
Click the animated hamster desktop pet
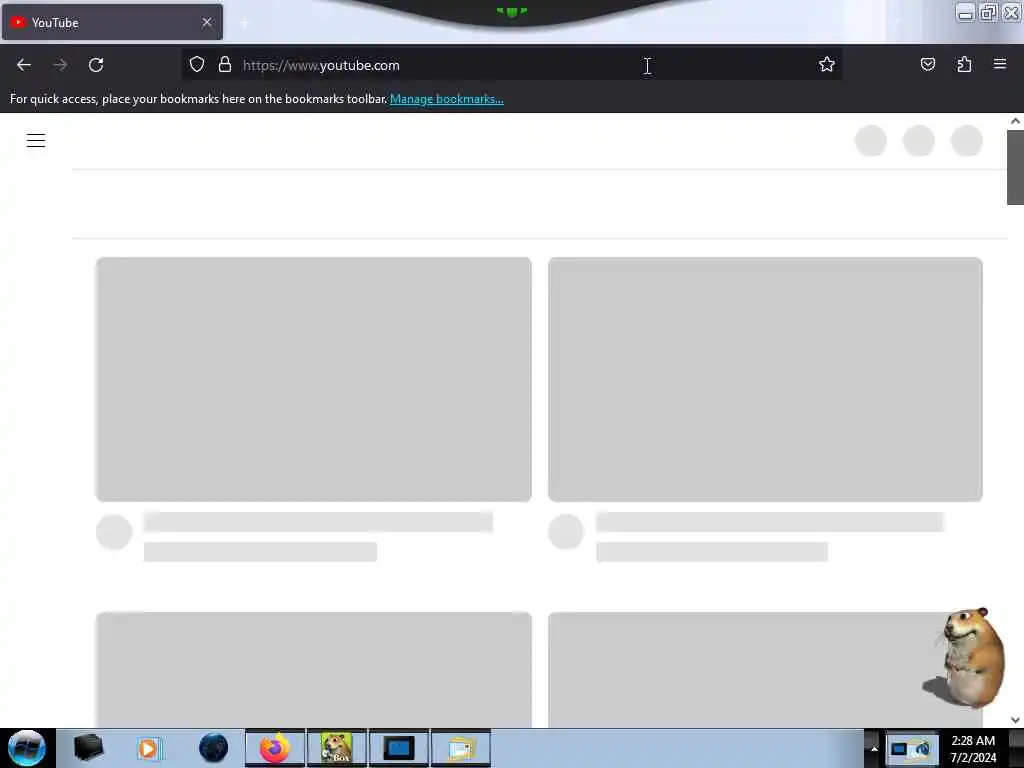[x=966, y=658]
